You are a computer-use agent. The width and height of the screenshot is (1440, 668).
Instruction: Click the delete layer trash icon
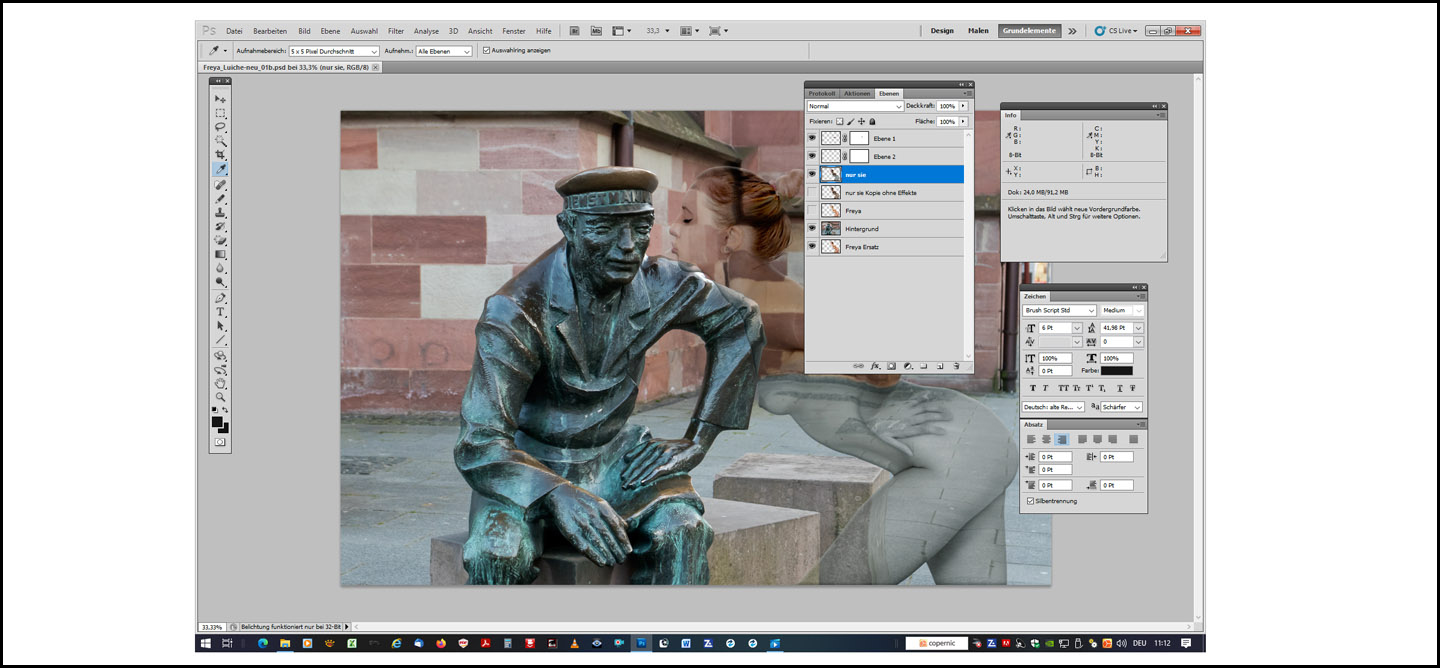[x=956, y=366]
